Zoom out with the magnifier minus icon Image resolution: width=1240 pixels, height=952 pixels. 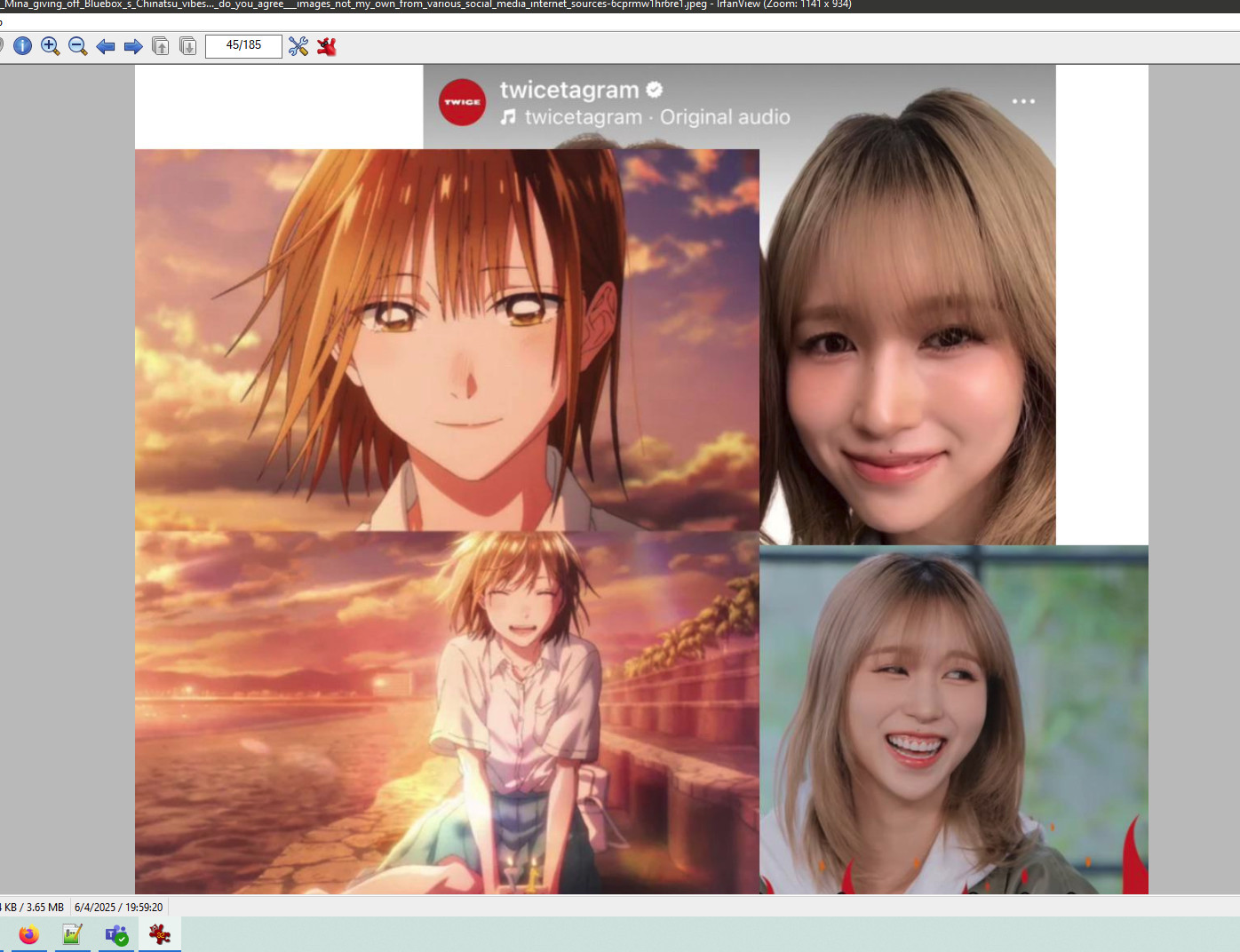78,46
